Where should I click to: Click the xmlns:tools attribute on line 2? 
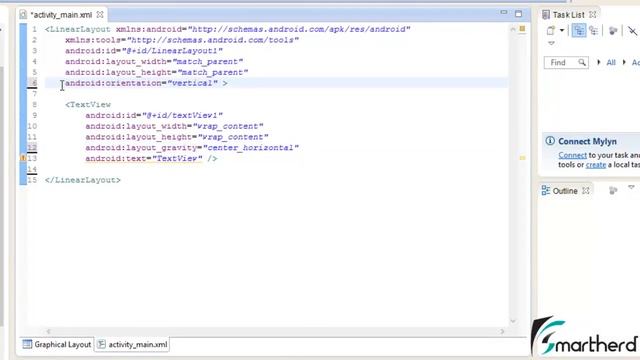tap(182, 40)
